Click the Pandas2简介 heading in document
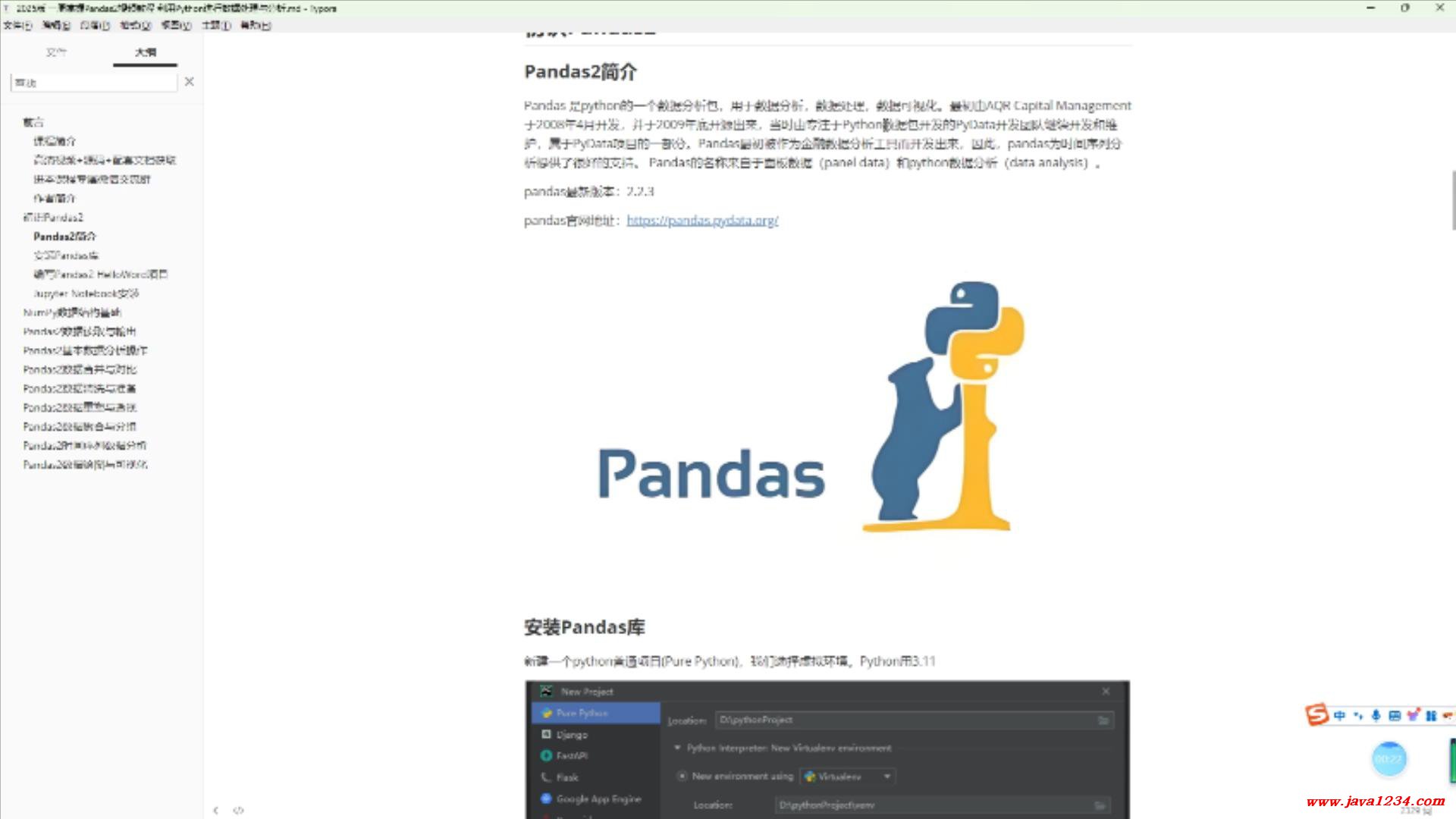This screenshot has height=819, width=1456. (x=580, y=72)
